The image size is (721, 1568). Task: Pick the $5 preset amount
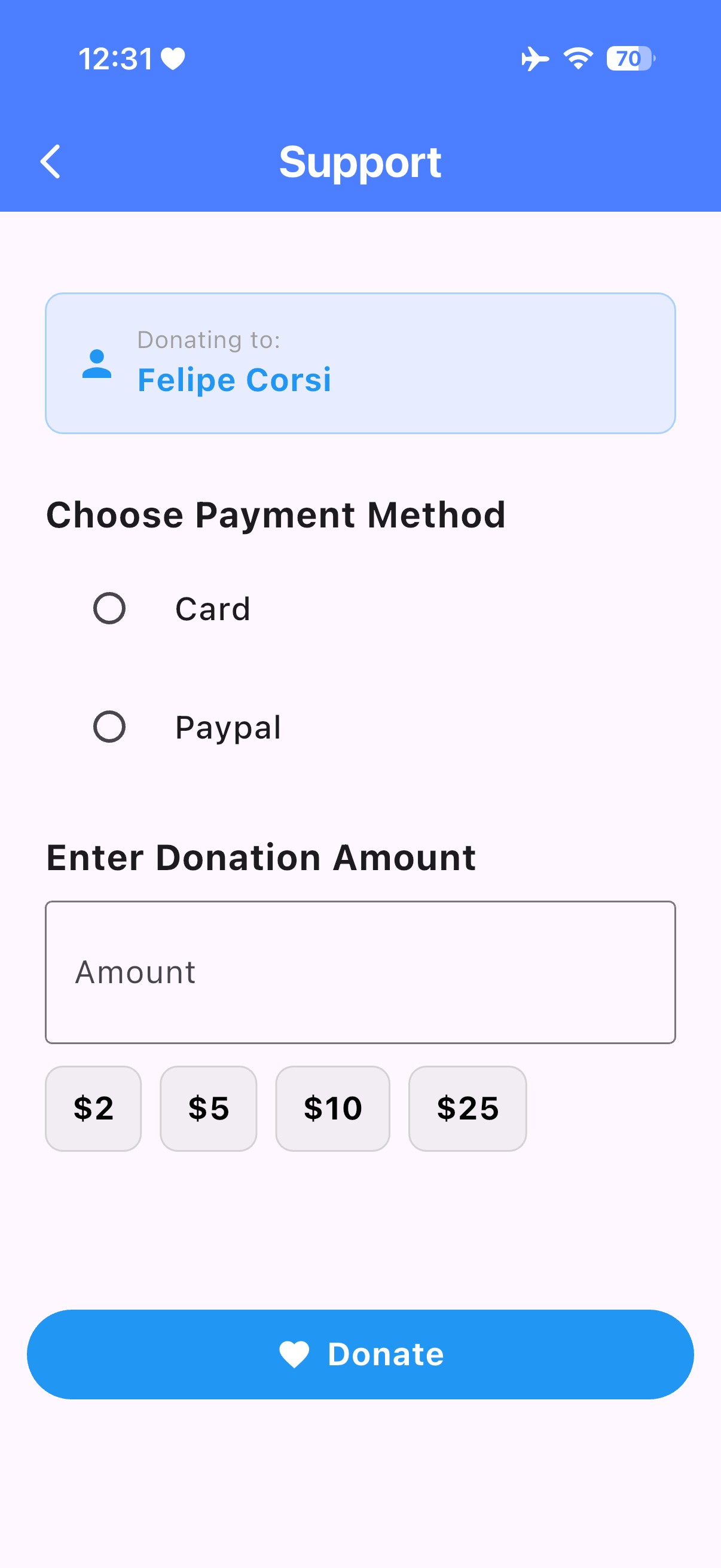click(x=208, y=1109)
